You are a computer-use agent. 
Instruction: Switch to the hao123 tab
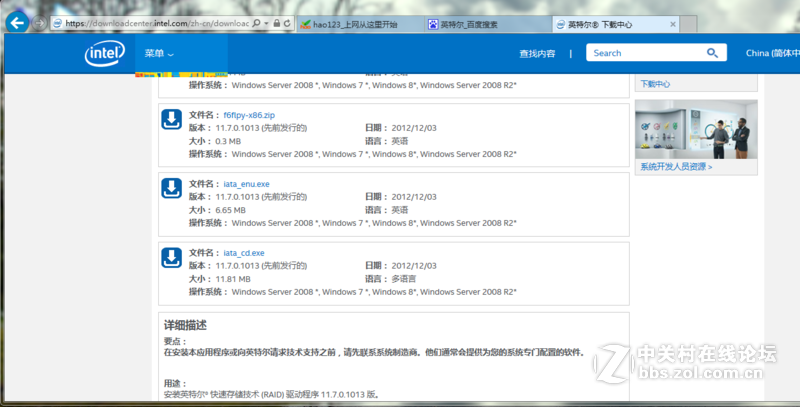tap(360, 24)
